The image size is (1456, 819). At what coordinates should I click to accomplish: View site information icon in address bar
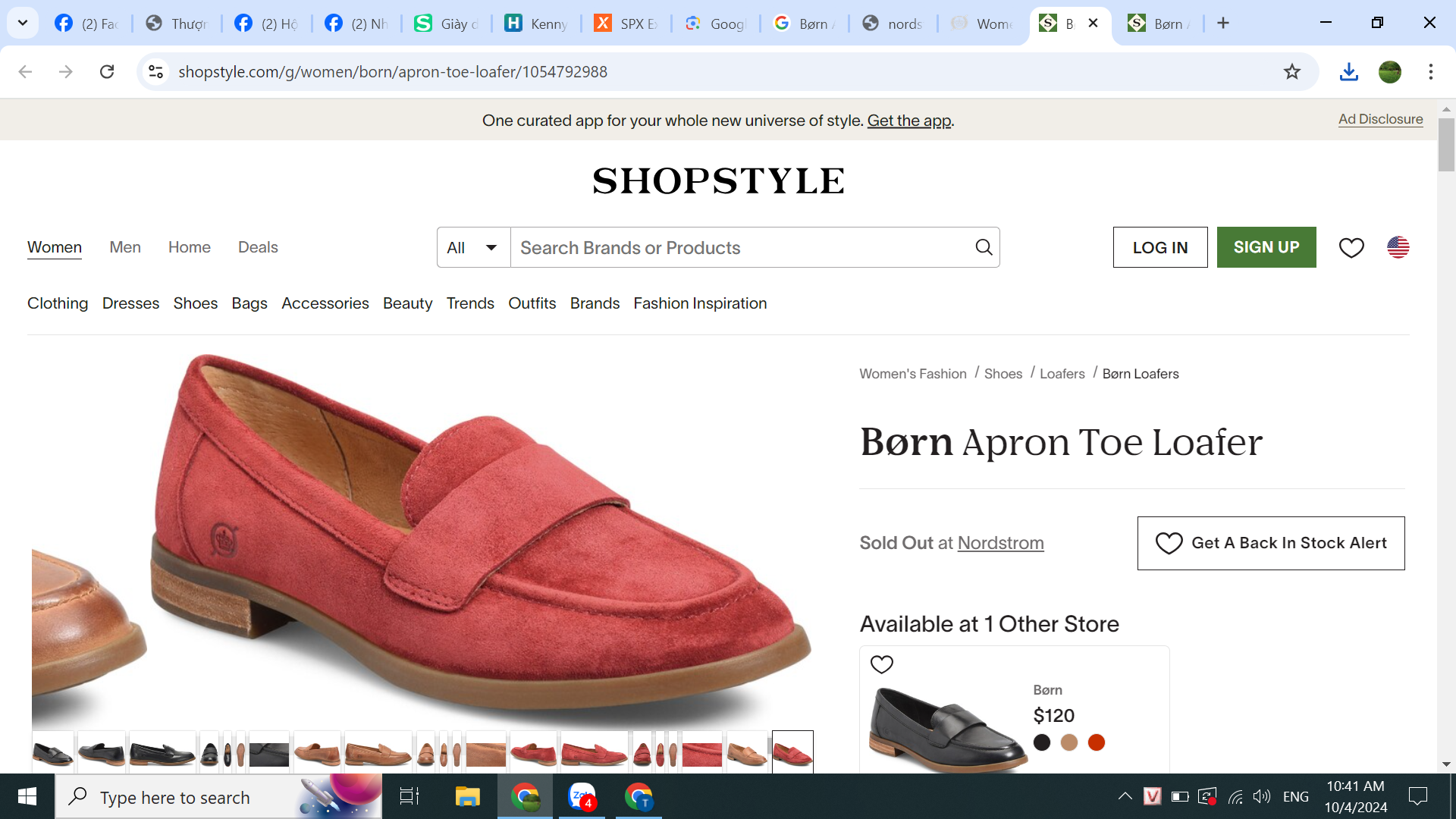156,71
